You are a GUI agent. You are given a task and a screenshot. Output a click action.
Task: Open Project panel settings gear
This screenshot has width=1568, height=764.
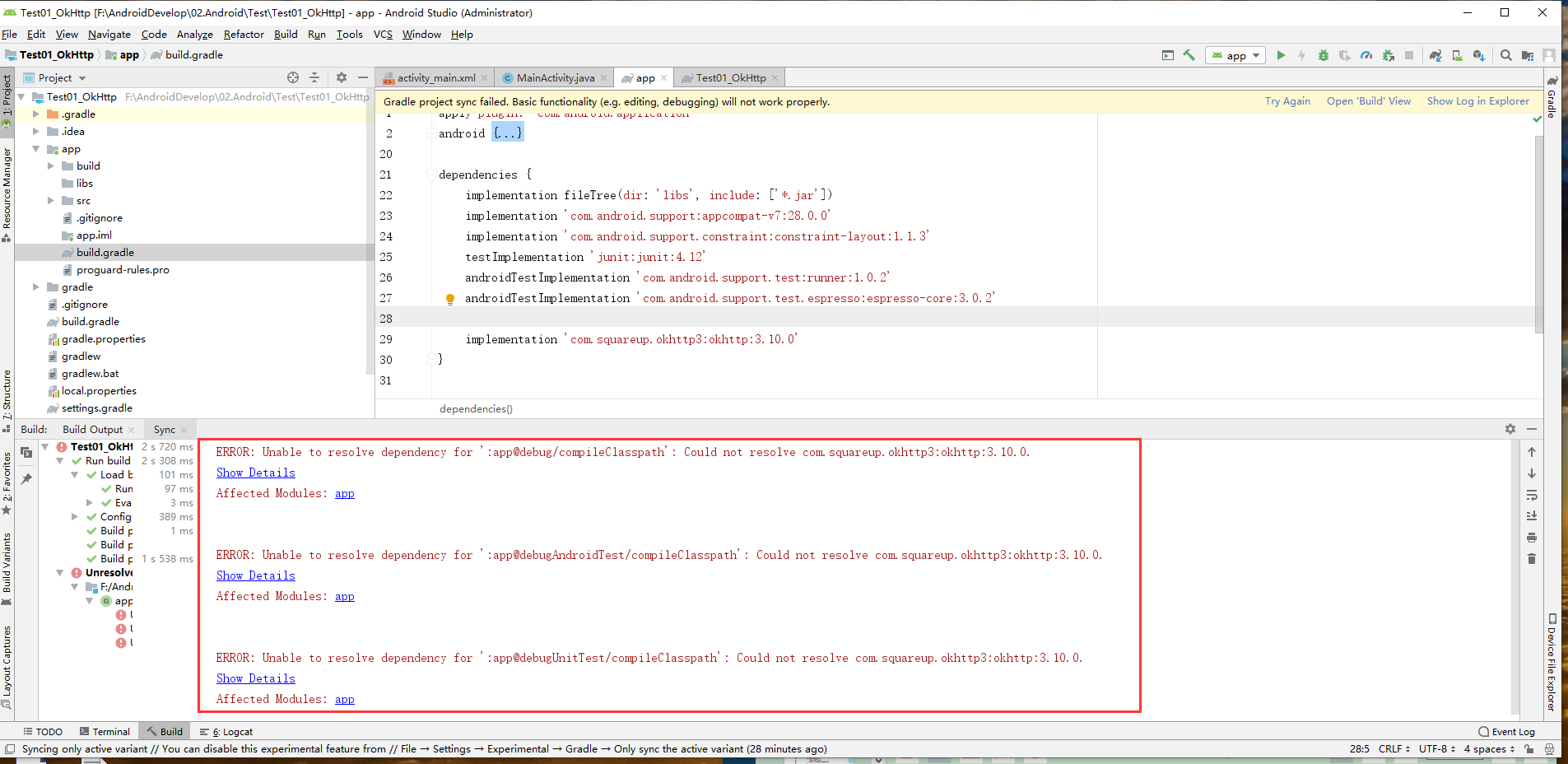click(x=342, y=77)
